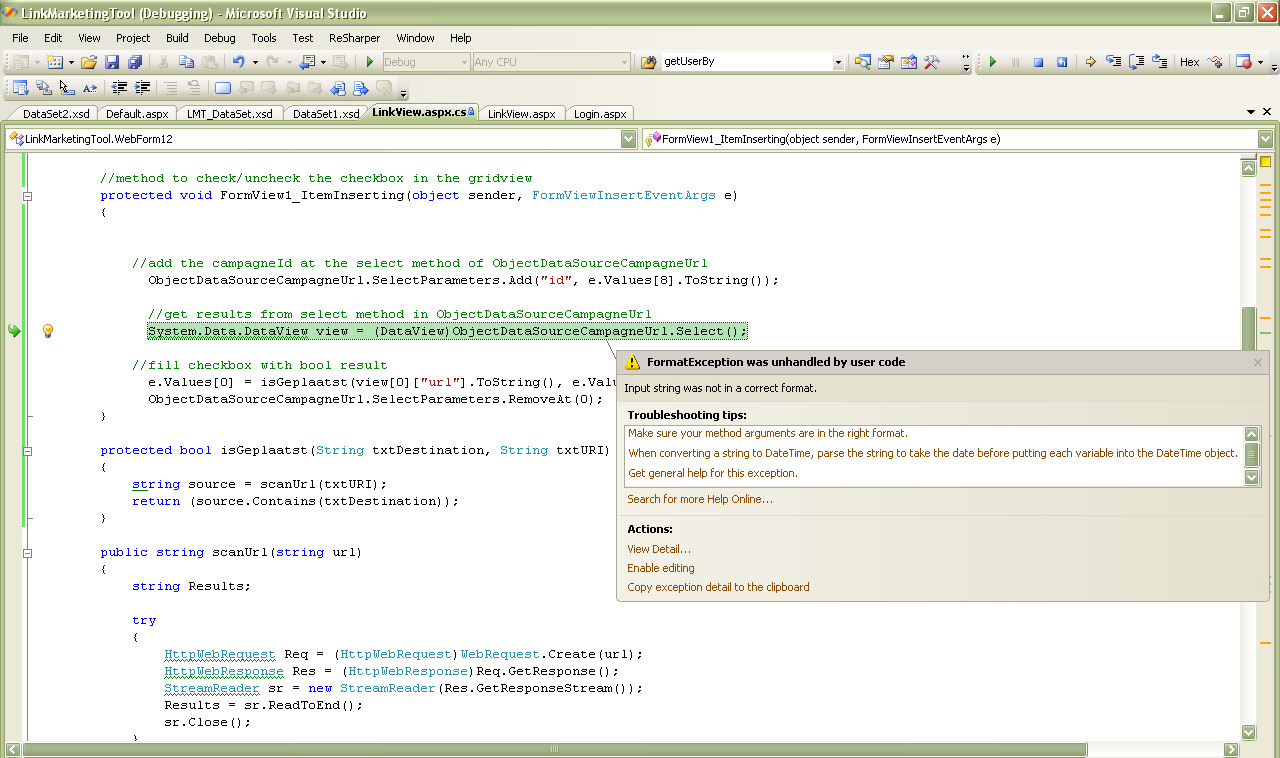Image resolution: width=1280 pixels, height=758 pixels.
Task: Open the Breakpoints window toolbar icon
Action: point(1243,62)
